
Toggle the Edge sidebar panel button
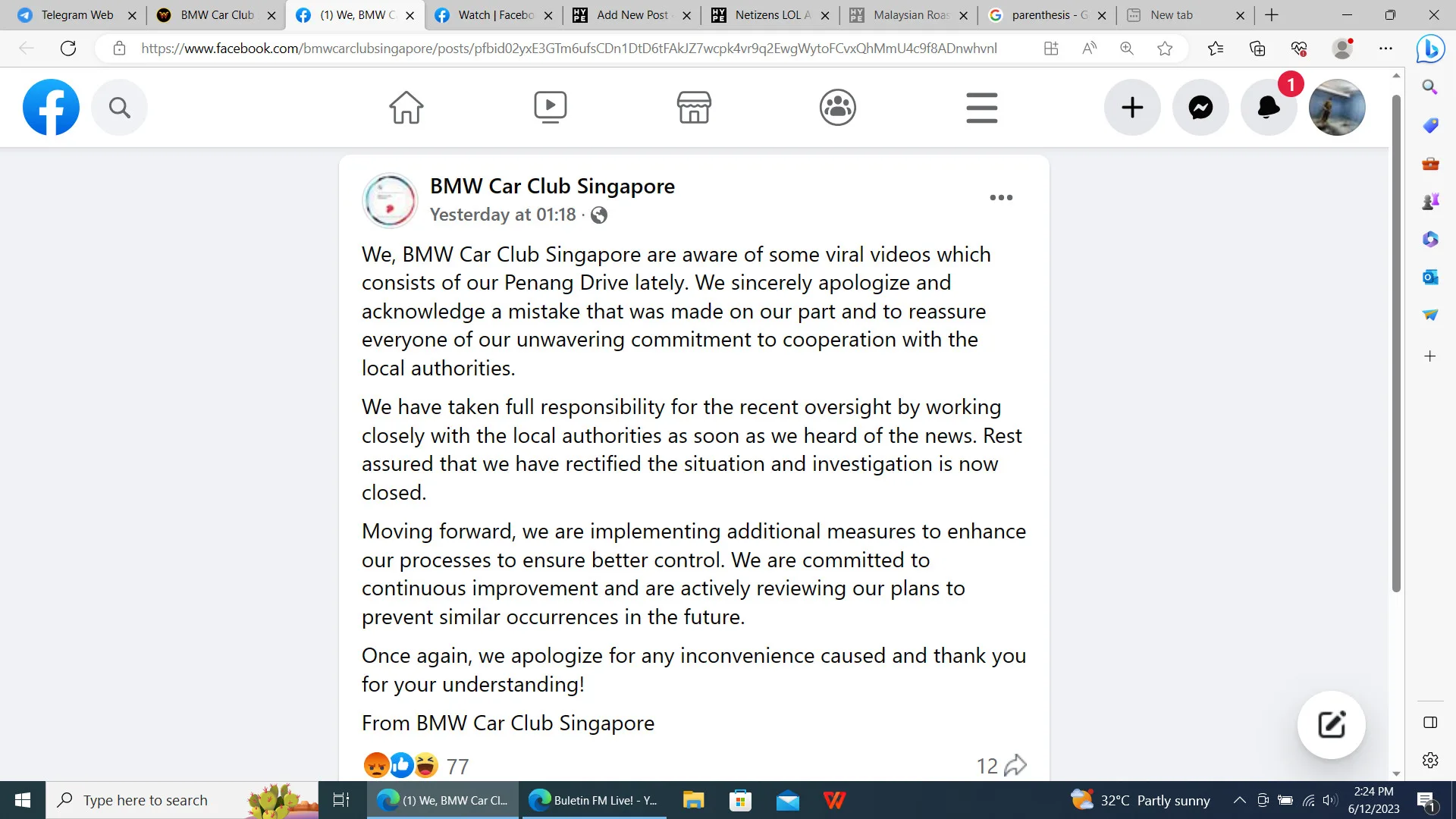point(1430,723)
